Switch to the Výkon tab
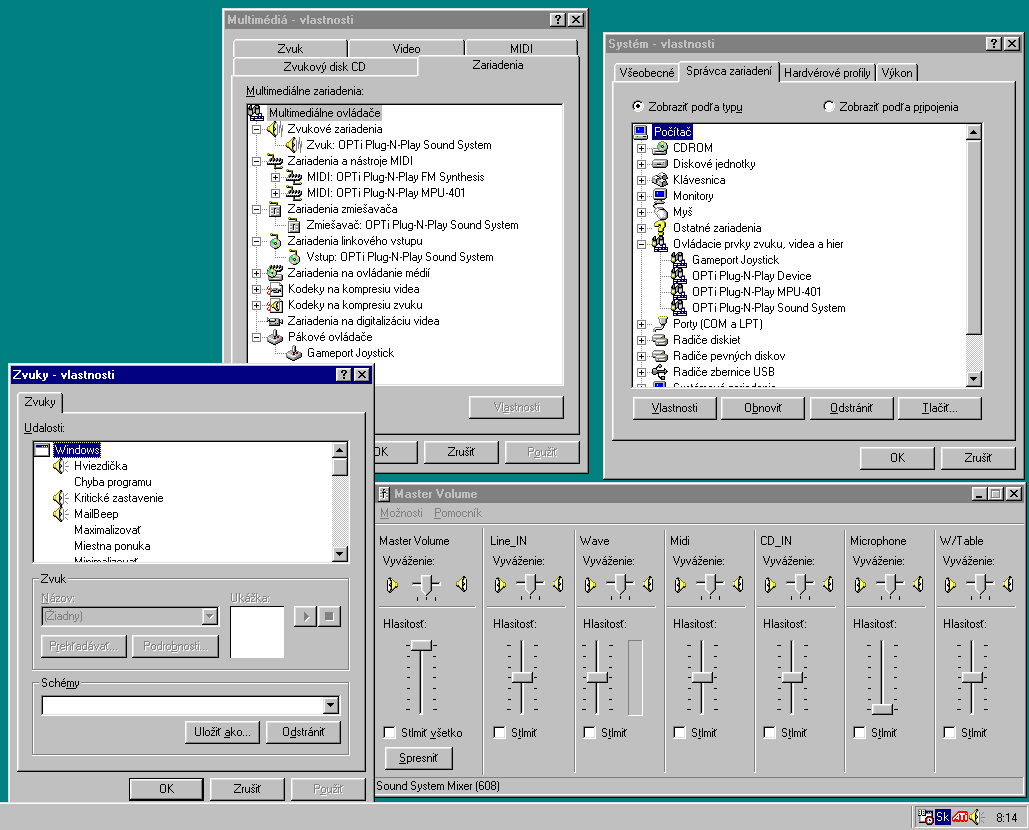 [x=897, y=73]
